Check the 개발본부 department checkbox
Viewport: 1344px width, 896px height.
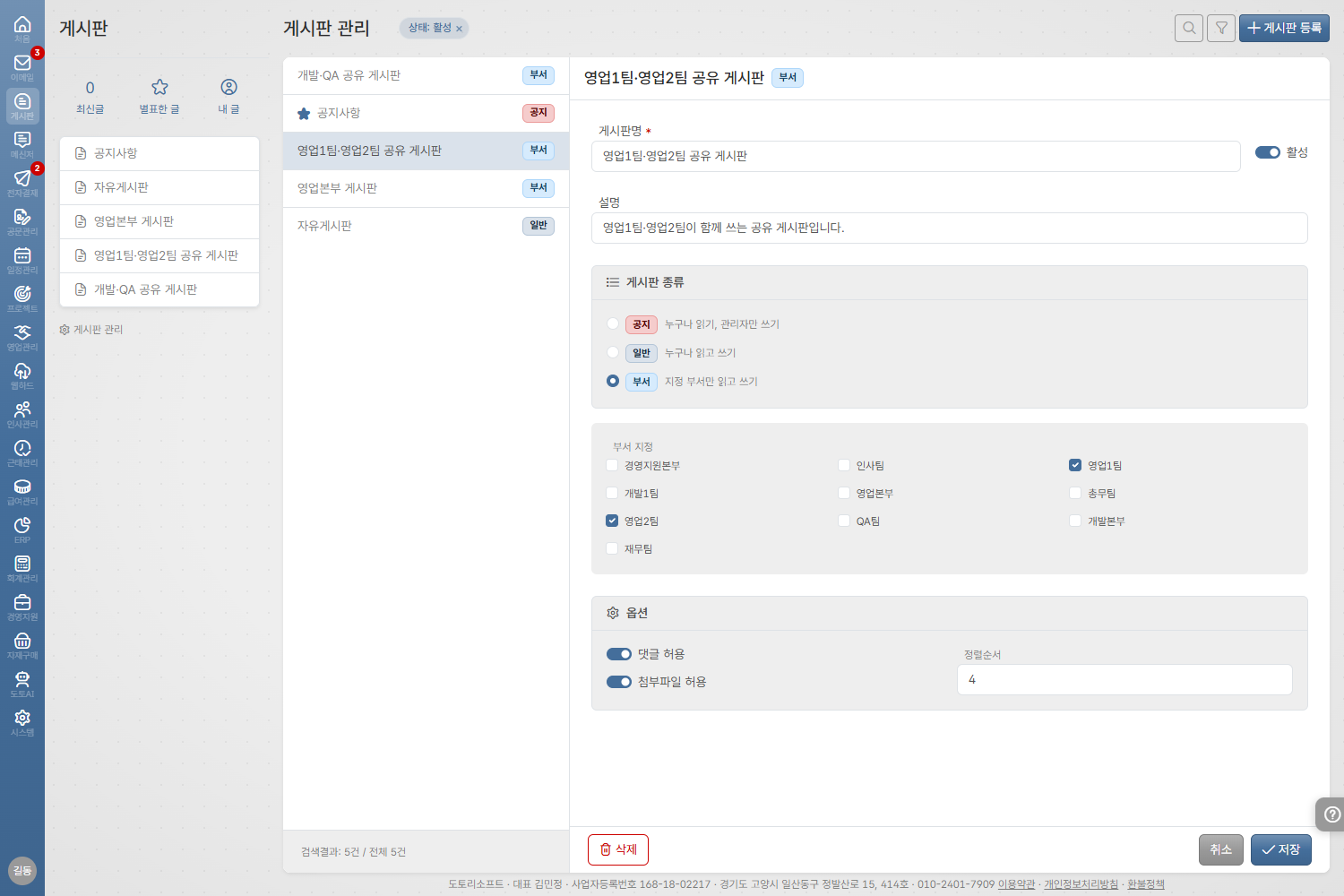point(1075,521)
